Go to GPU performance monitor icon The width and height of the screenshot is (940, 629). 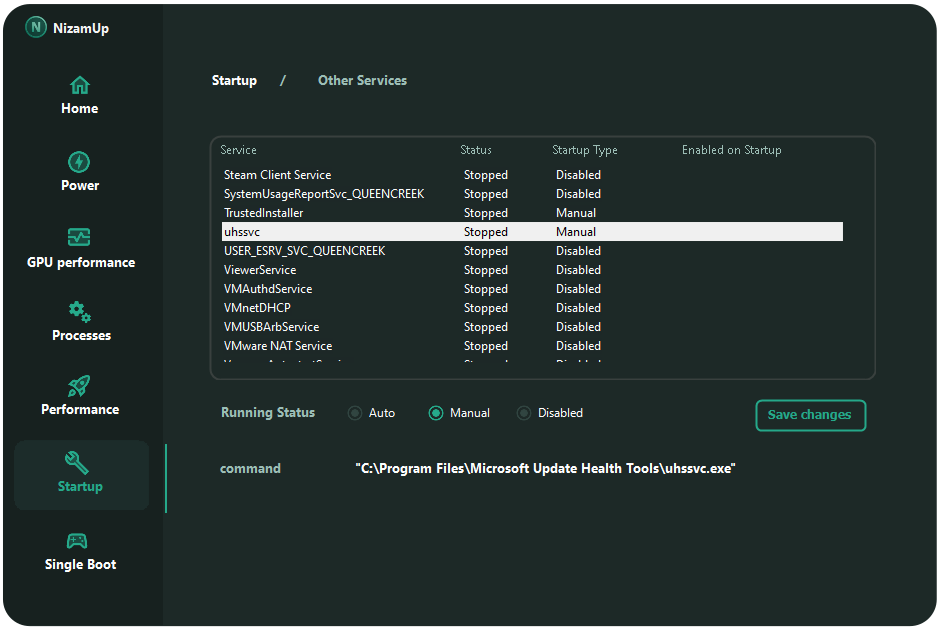point(79,238)
